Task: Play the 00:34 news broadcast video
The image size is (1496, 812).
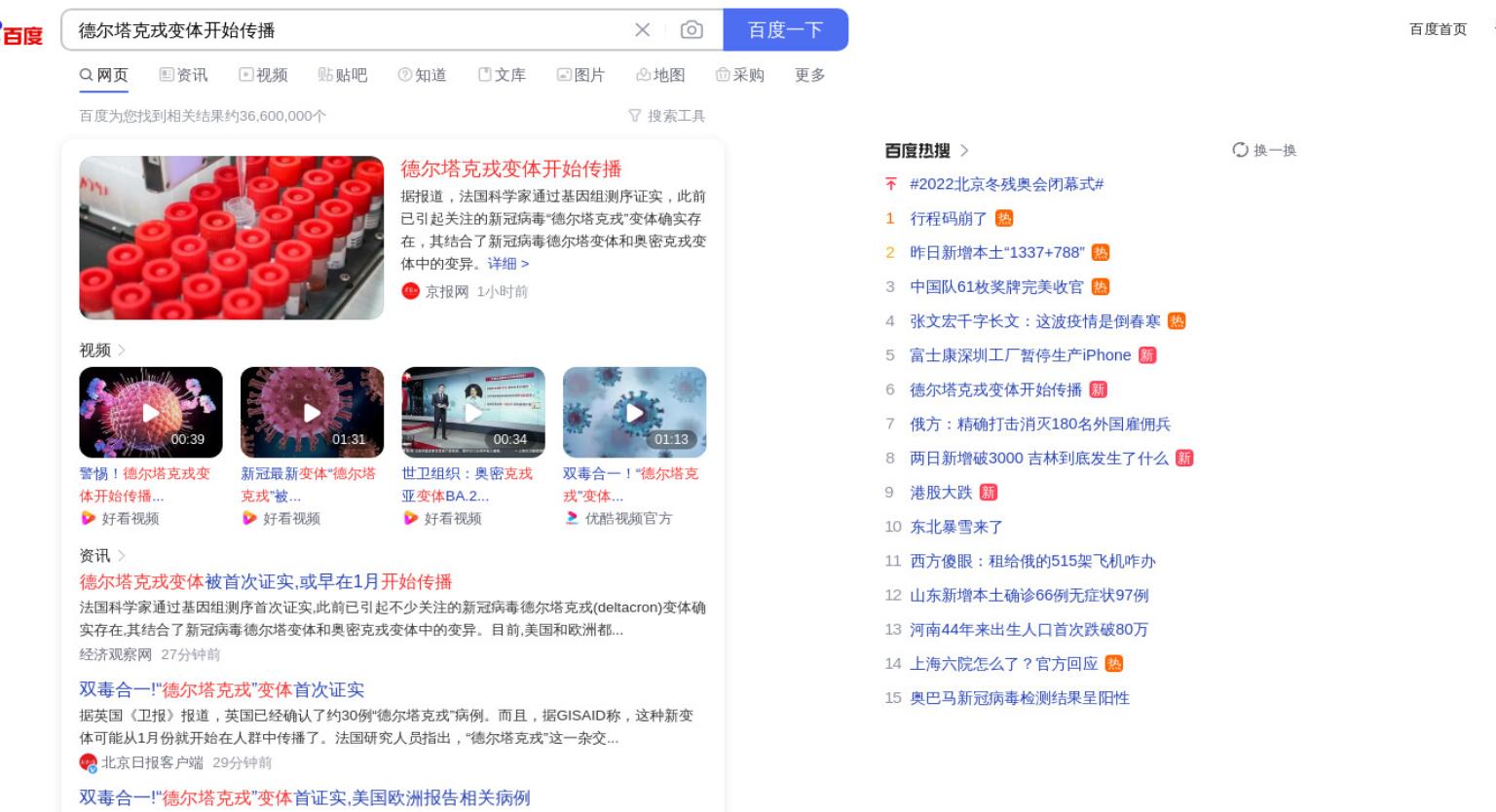Action: pos(473,412)
